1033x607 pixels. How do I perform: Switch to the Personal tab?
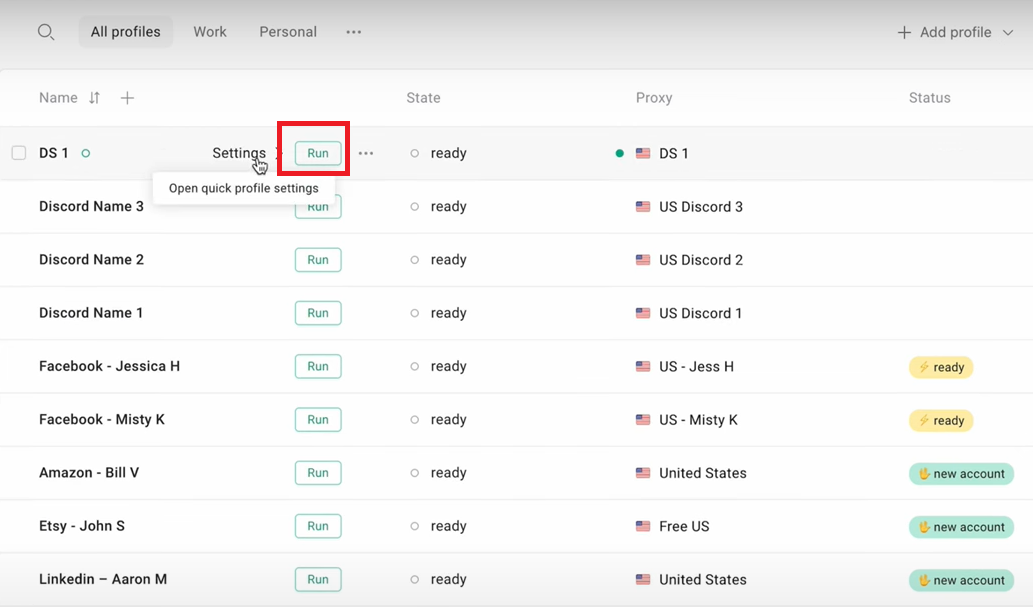(x=288, y=32)
